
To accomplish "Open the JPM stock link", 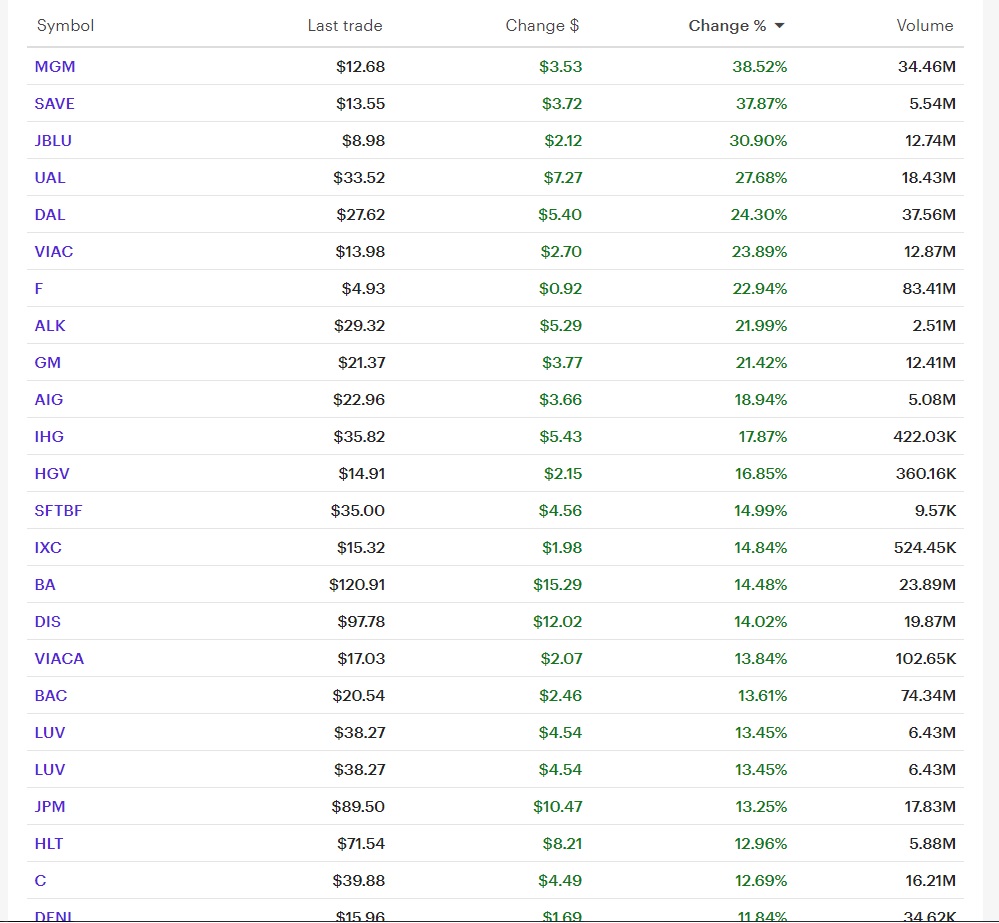I will (50, 806).
